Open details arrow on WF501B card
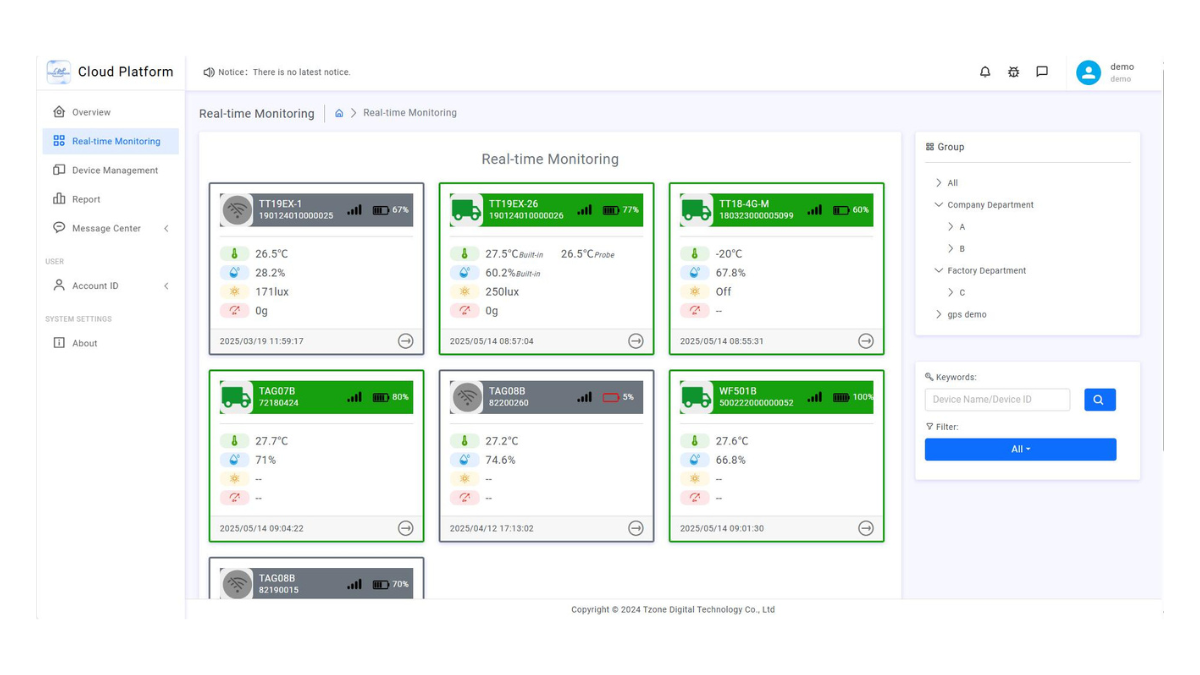This screenshot has height=675, width=1200. point(866,528)
